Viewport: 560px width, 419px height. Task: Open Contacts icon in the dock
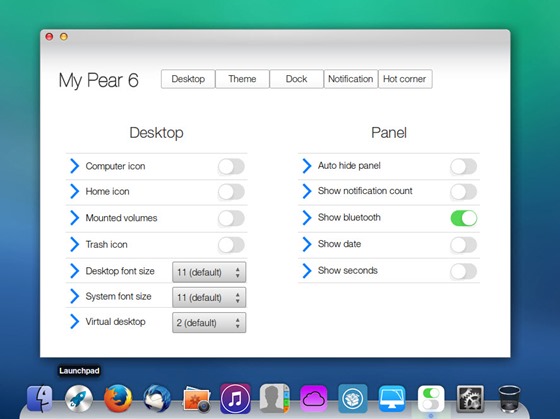coord(274,398)
